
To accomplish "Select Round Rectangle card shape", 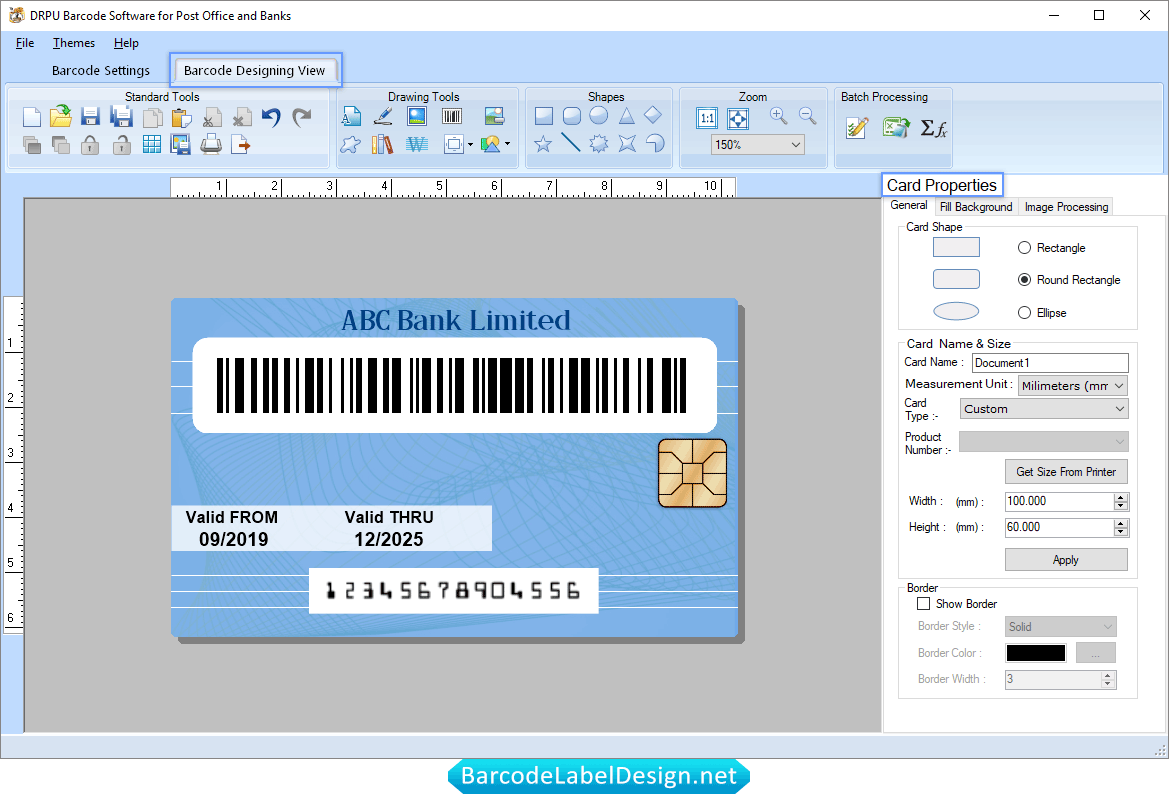I will (1024, 280).
